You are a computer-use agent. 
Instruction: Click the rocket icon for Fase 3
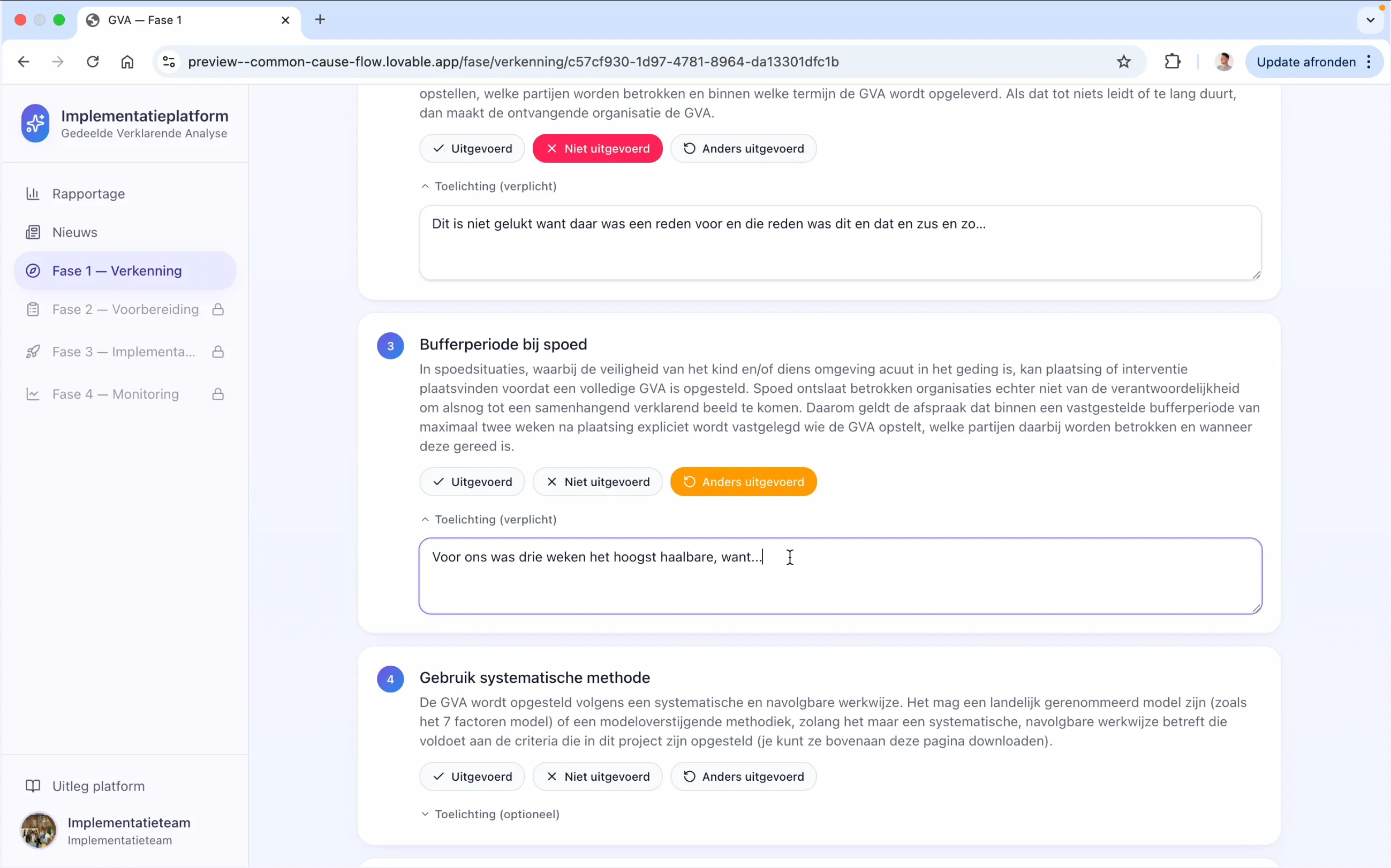[x=33, y=352]
